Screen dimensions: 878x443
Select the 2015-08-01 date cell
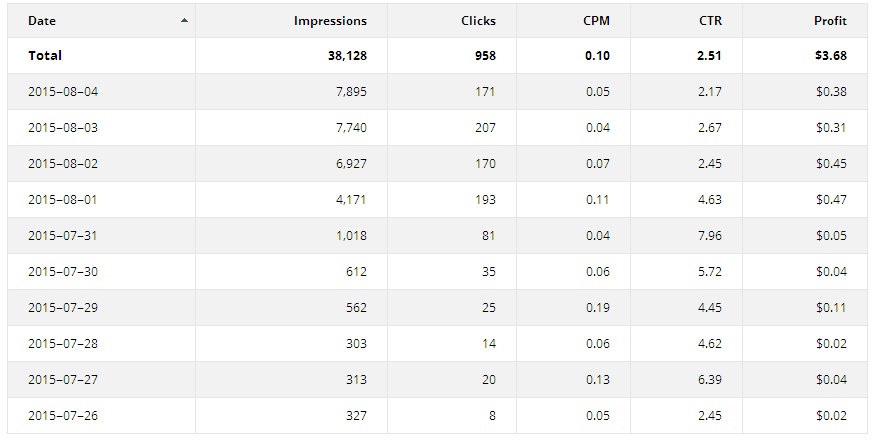(63, 199)
